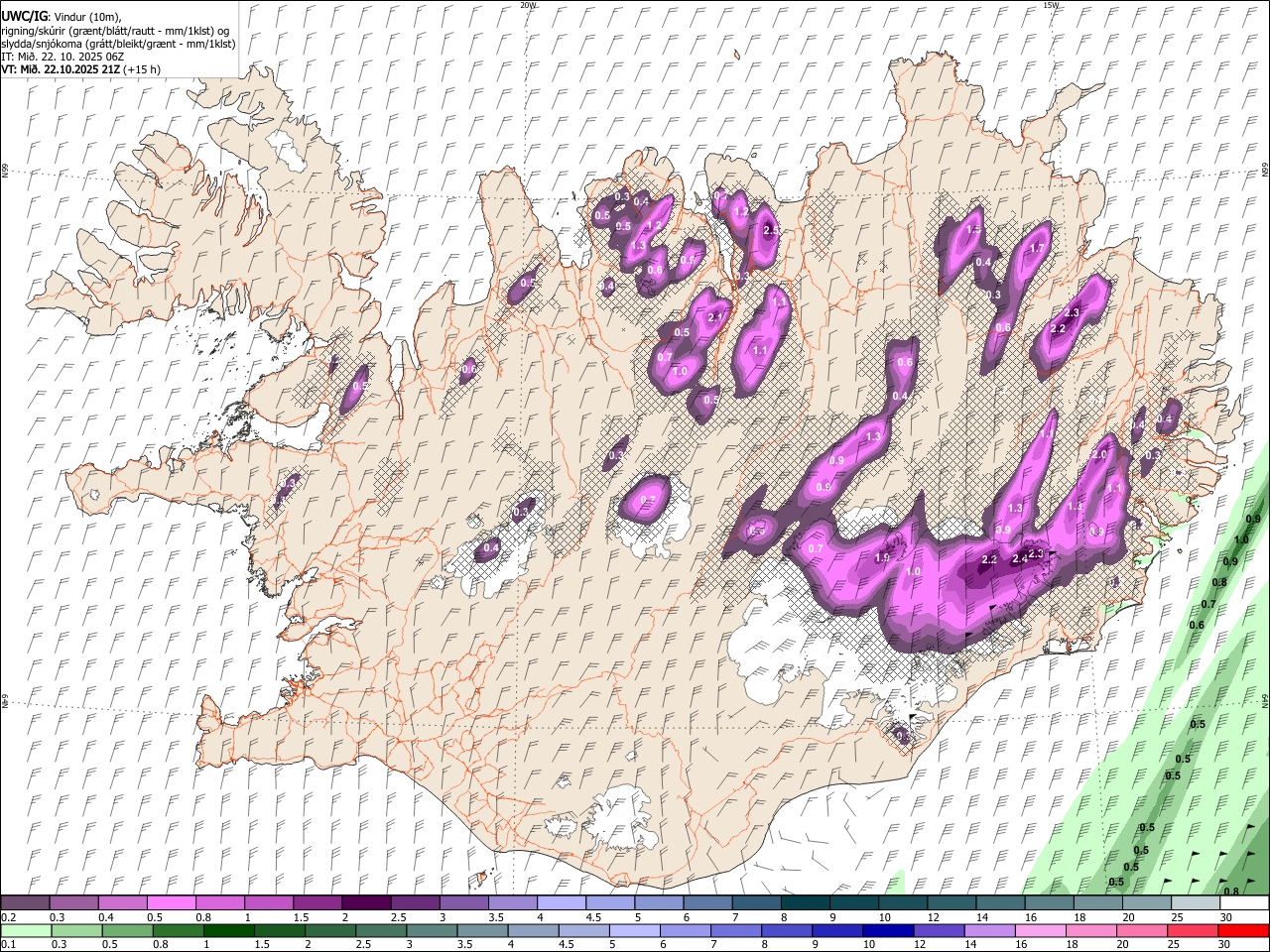Click the 'VT: Mið. 22.10.2025 21Z (+15 h)' line

(x=81, y=69)
